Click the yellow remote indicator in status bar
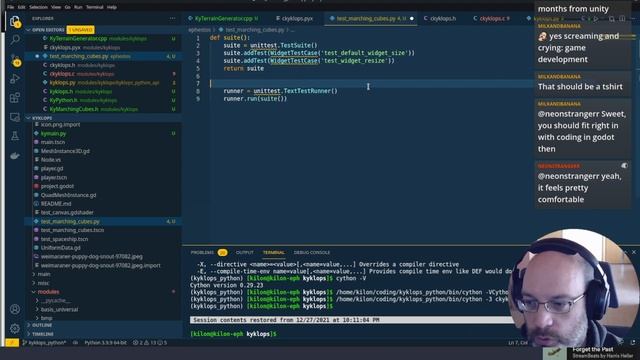This screenshot has width=640, height=360. point(12,343)
